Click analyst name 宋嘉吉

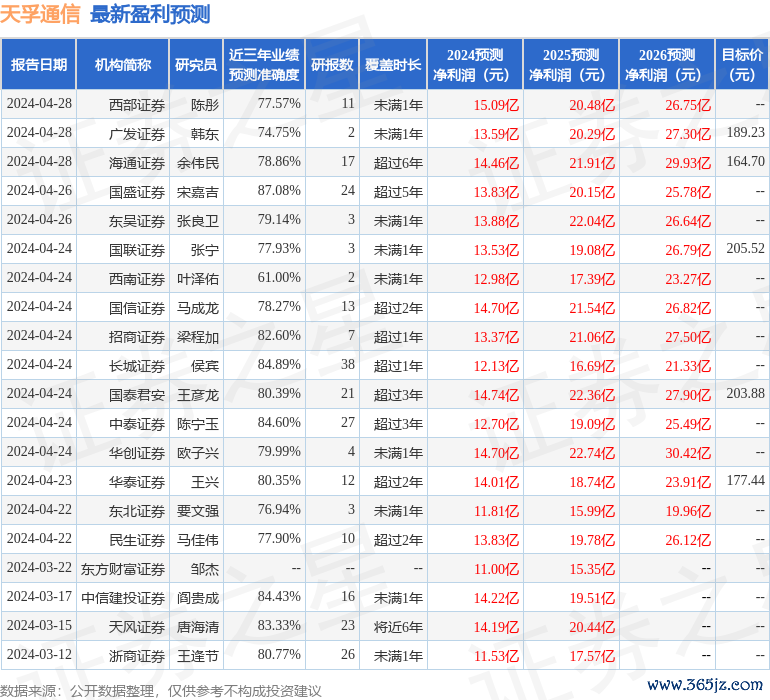click(198, 192)
